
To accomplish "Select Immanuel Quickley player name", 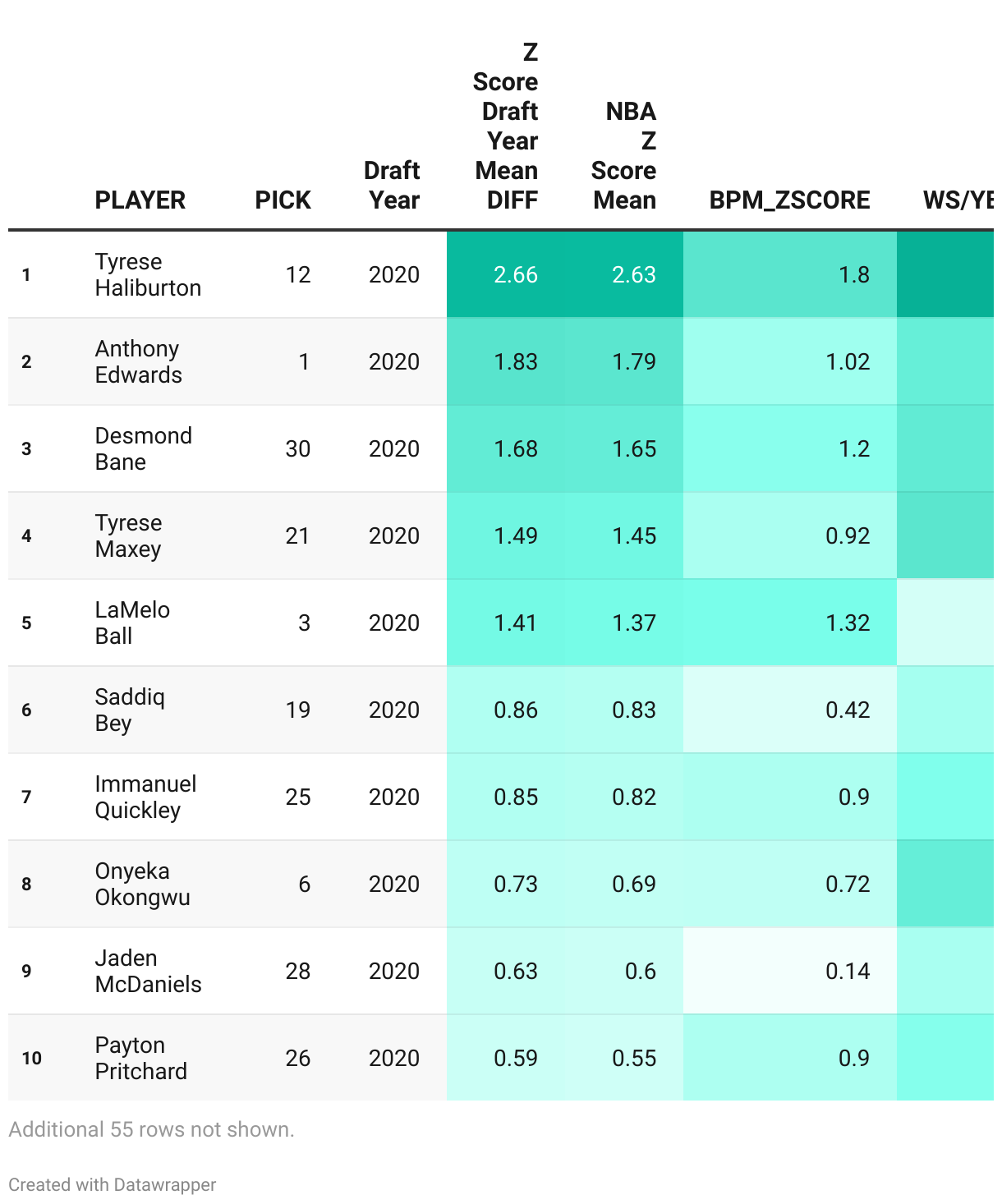I will click(146, 797).
